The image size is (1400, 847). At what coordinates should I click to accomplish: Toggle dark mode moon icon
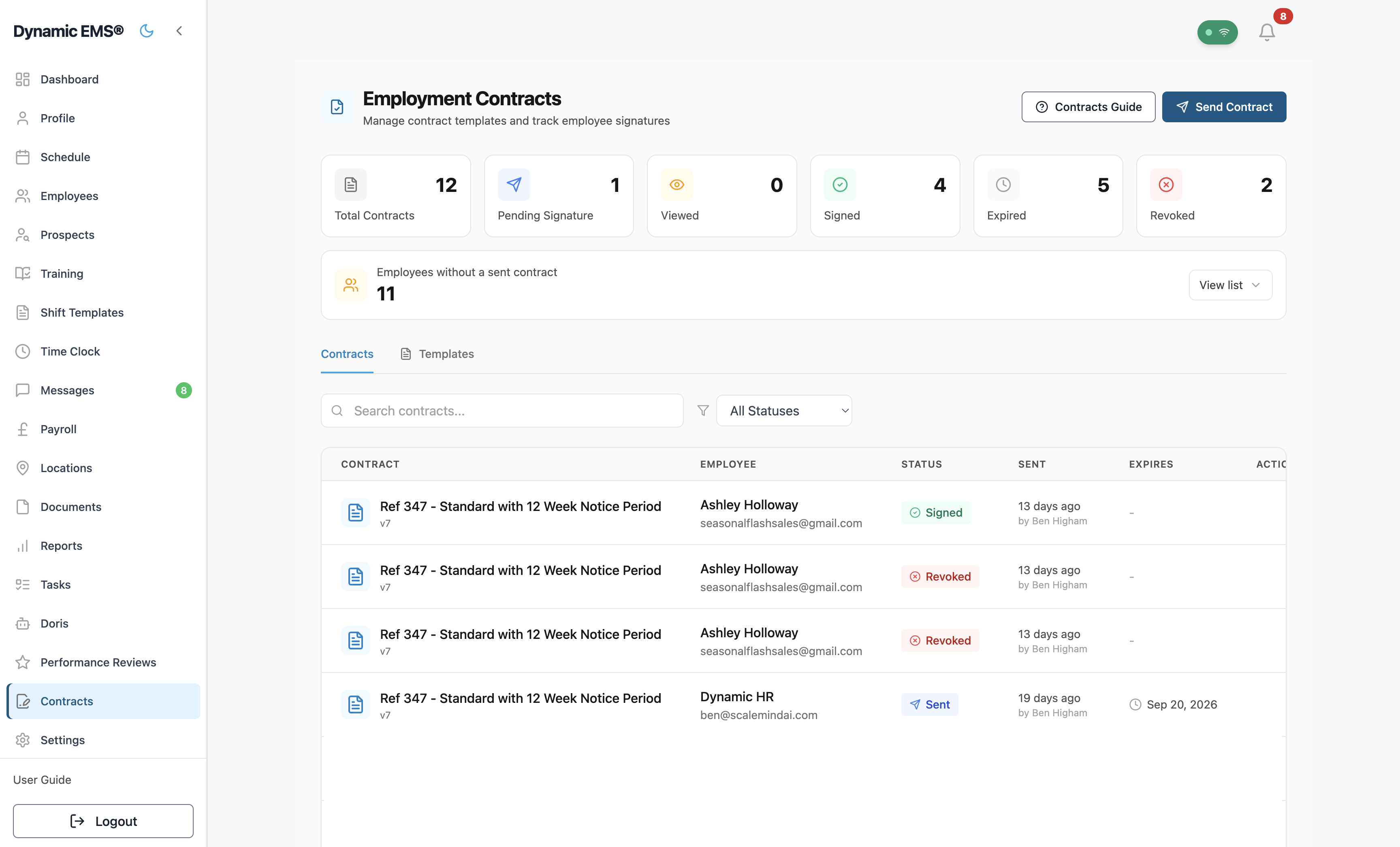tap(147, 31)
